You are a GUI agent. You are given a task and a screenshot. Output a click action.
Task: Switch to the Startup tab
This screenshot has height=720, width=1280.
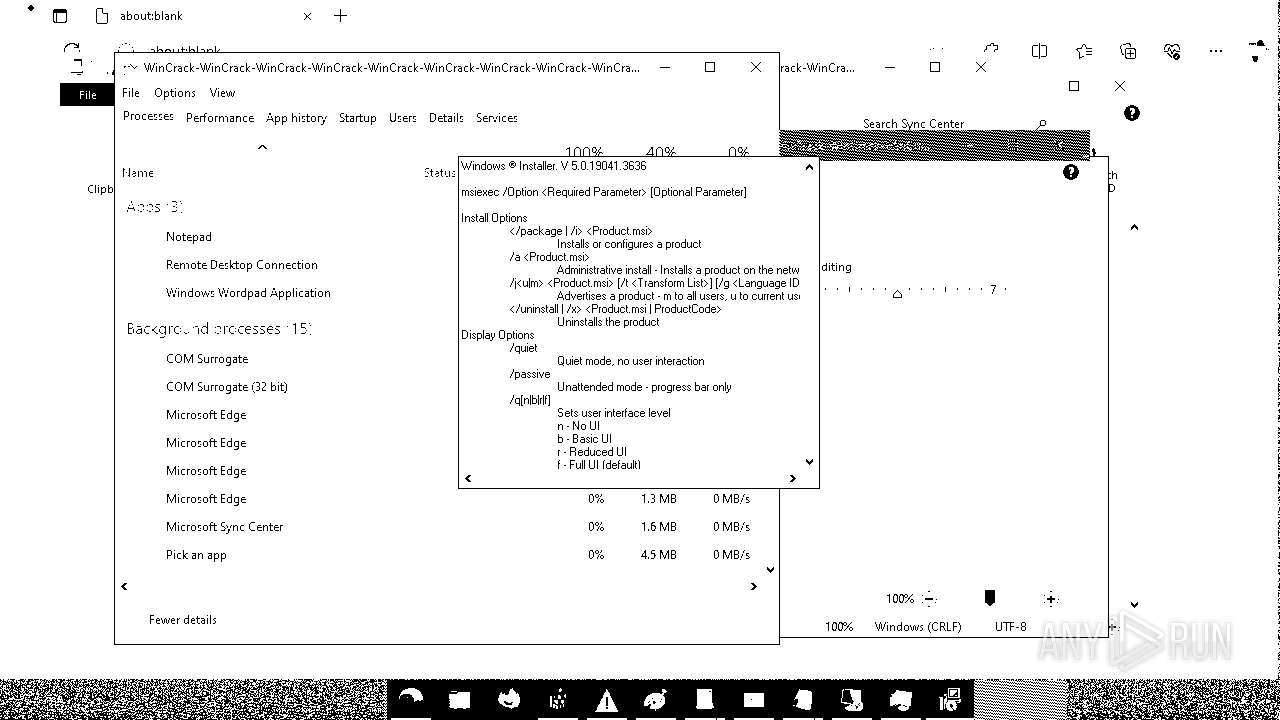357,117
